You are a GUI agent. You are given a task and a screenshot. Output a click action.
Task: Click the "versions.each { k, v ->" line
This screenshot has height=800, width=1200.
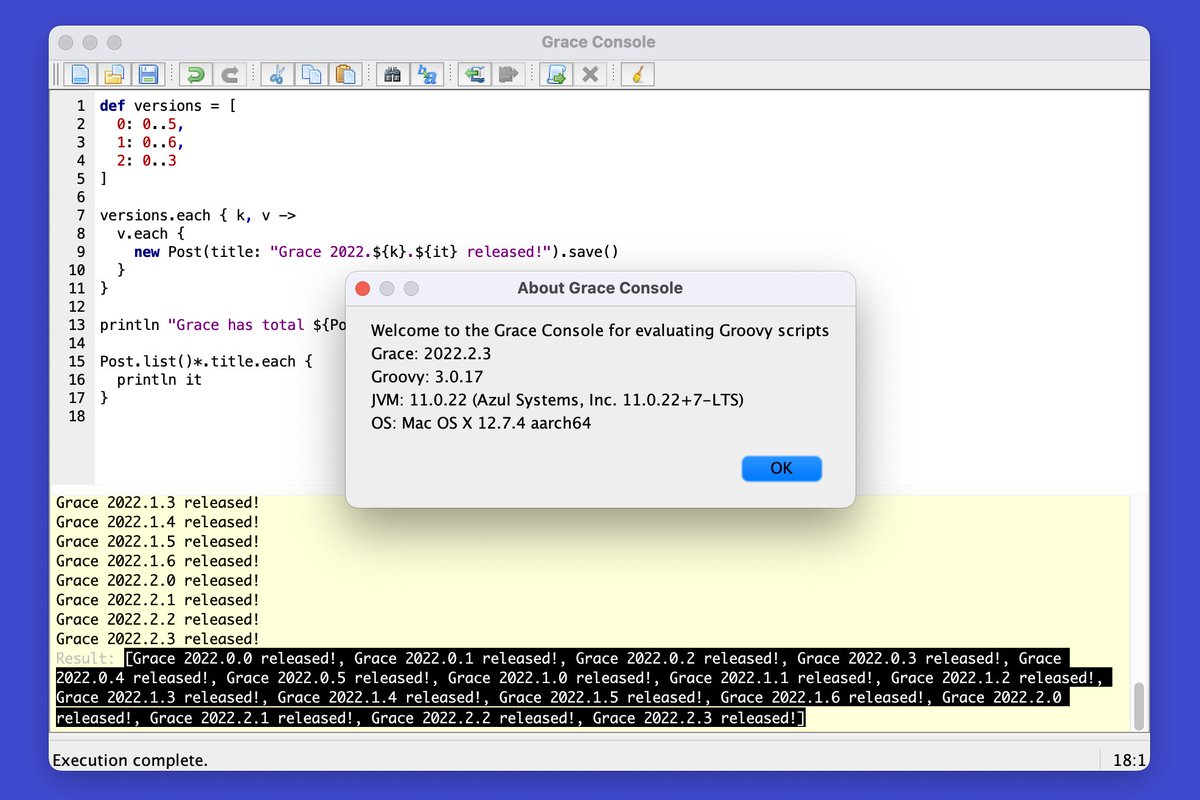[x=198, y=215]
